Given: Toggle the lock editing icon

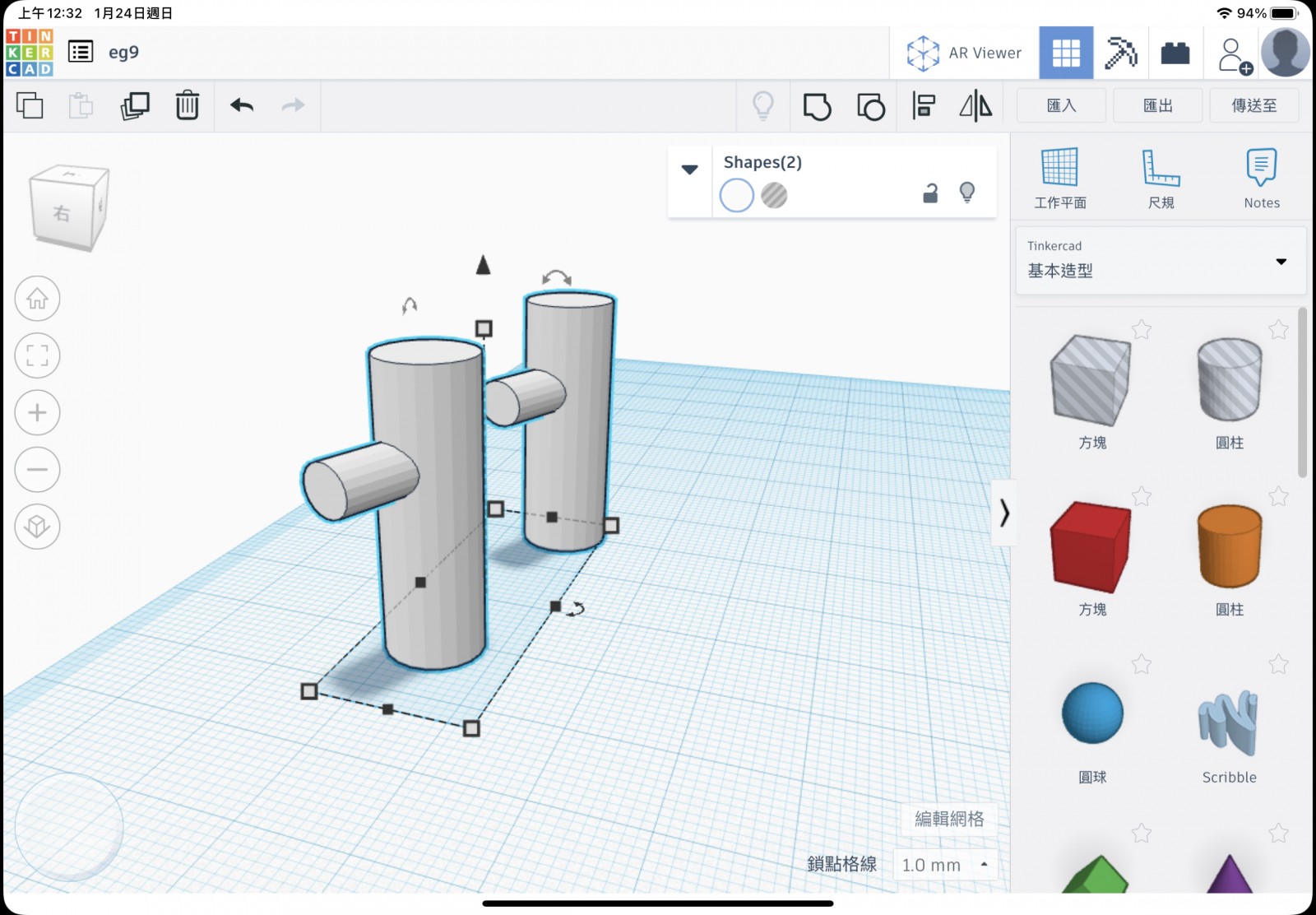Looking at the screenshot, I should click(x=930, y=193).
